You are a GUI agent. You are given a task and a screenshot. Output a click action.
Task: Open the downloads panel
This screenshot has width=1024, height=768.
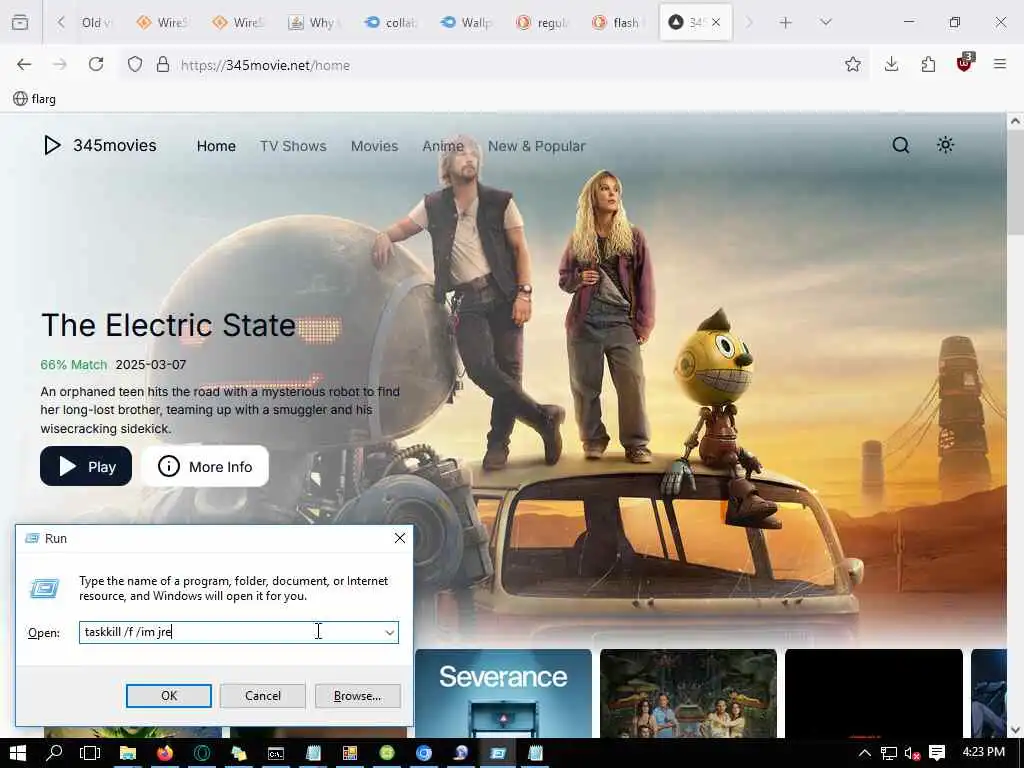click(891, 64)
